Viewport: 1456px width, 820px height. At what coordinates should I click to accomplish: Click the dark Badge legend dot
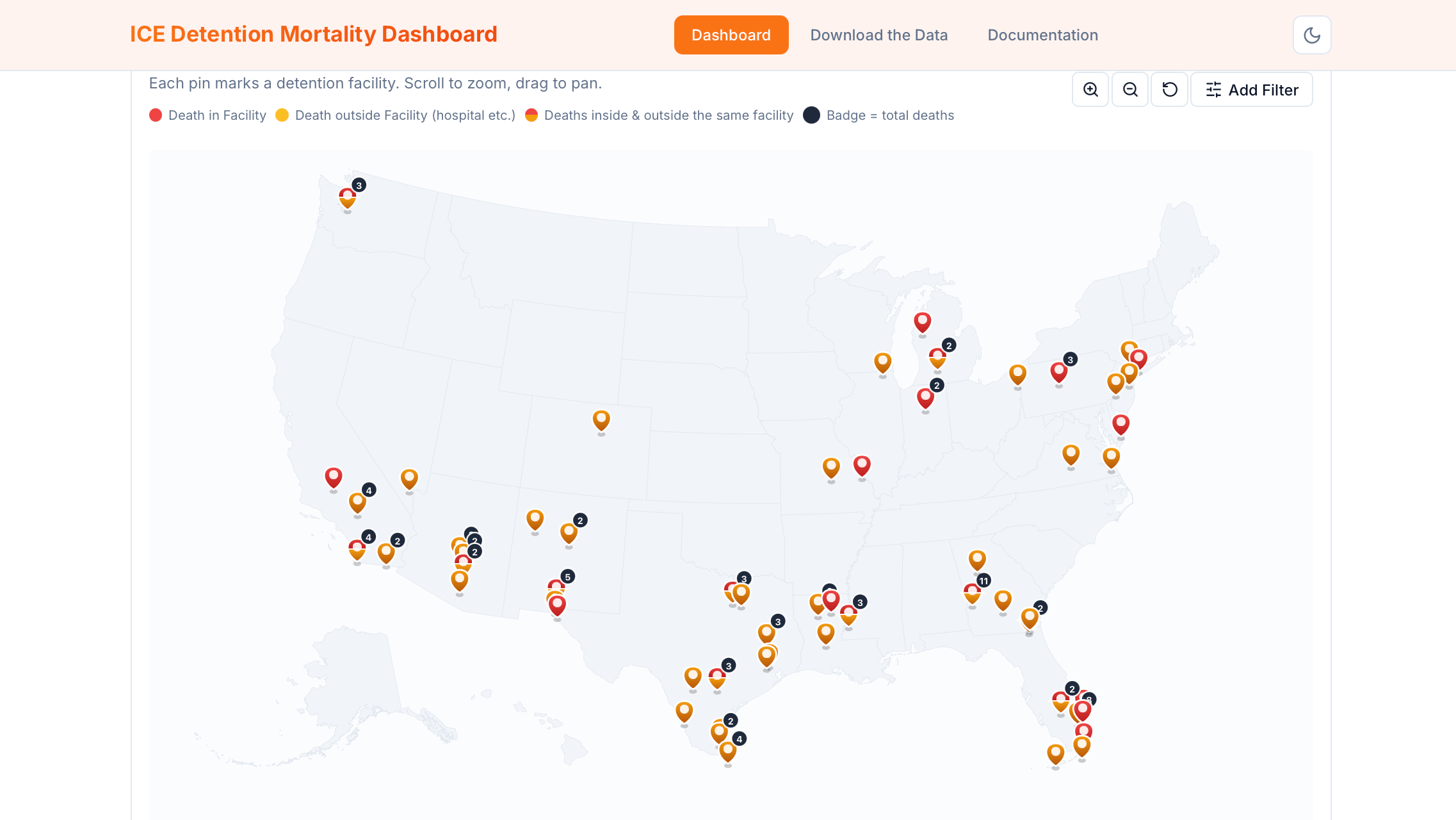[x=811, y=115]
